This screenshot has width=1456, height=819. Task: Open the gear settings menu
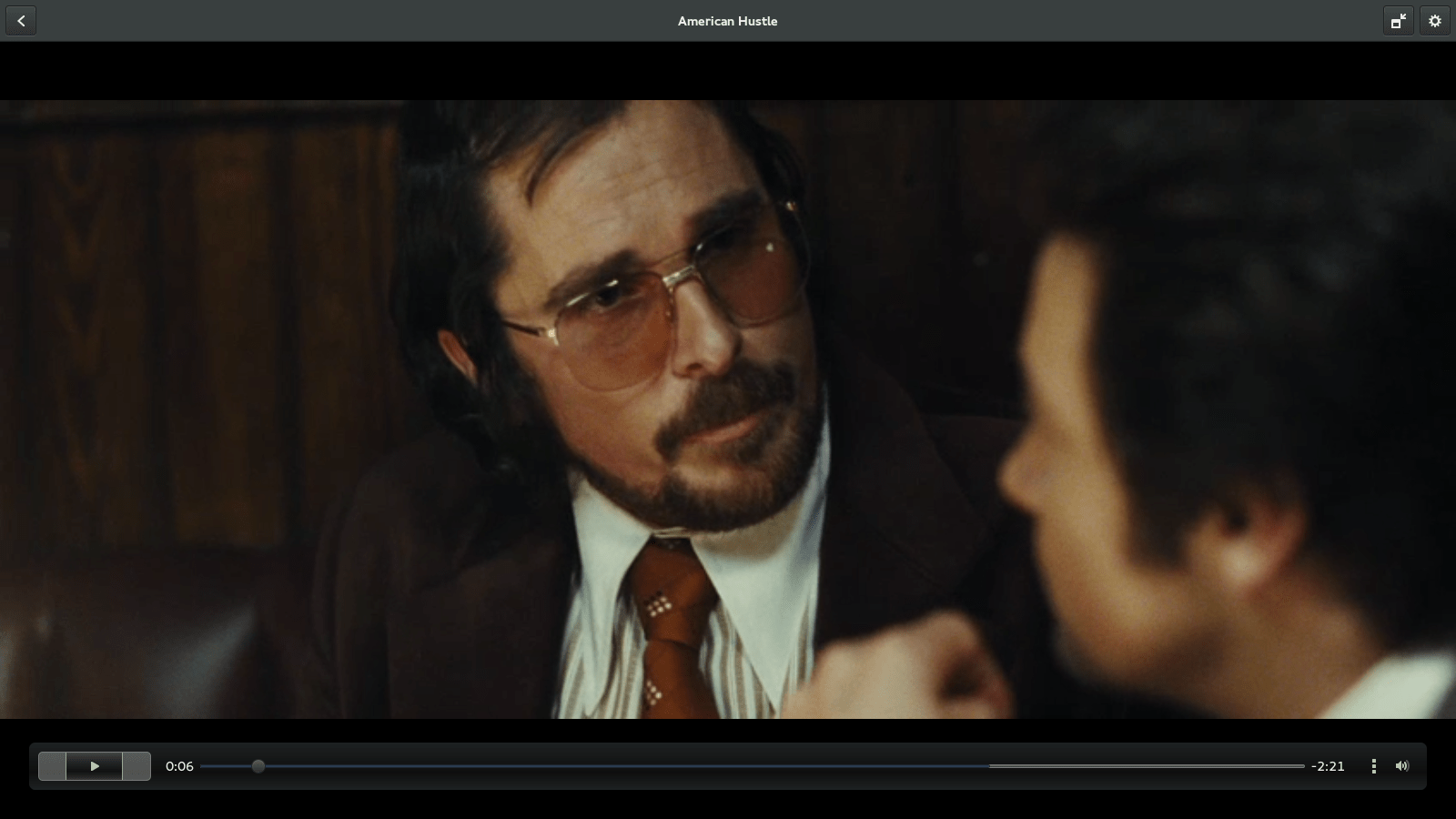pyautogui.click(x=1435, y=21)
